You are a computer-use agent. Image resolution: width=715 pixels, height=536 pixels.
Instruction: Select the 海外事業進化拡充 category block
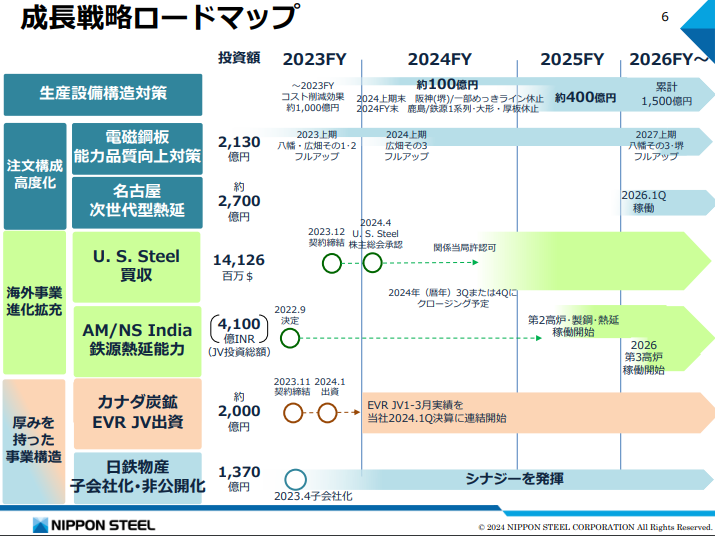pos(36,302)
